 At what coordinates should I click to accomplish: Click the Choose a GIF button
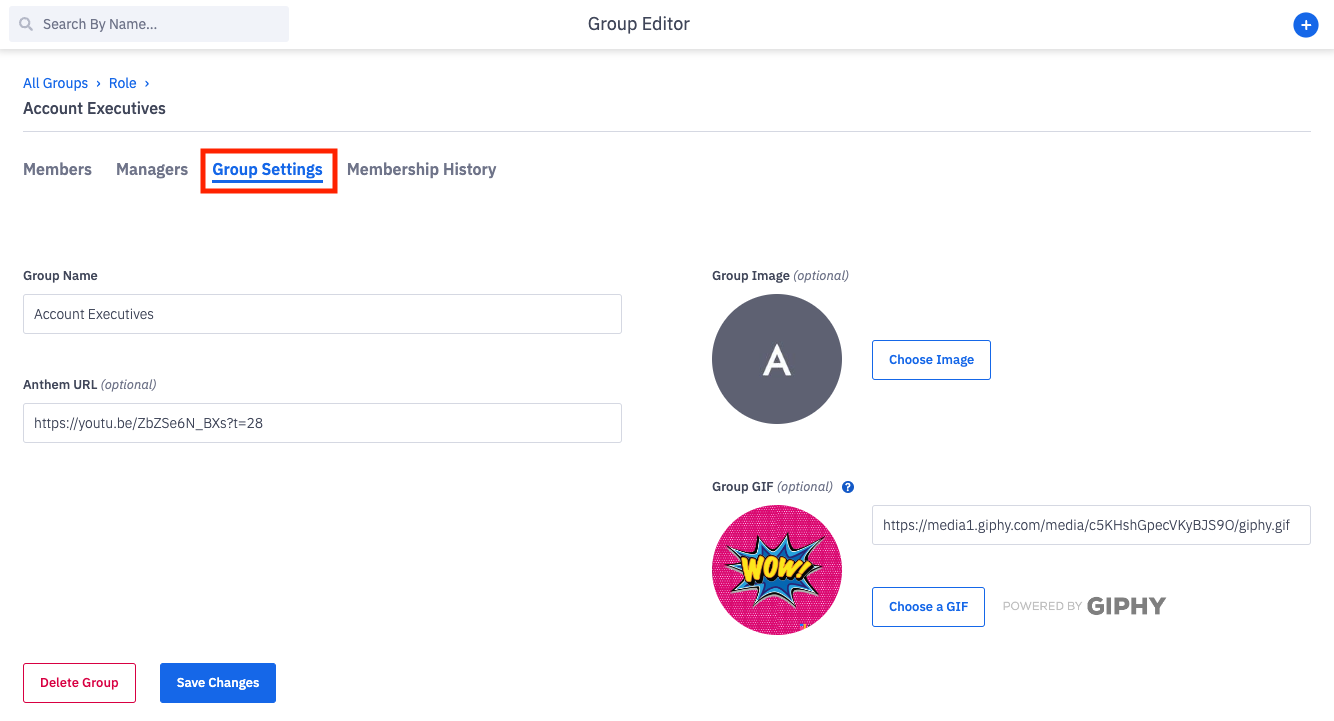coord(928,606)
